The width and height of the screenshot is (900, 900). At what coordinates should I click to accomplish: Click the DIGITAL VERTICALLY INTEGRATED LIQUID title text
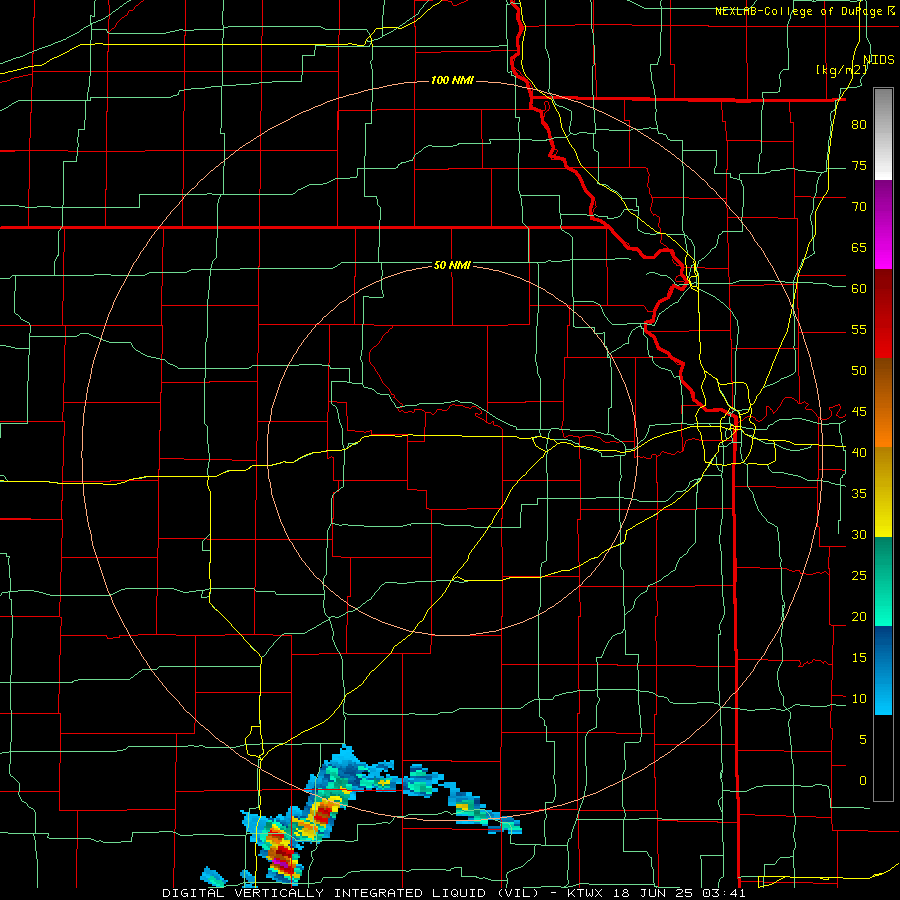326,893
